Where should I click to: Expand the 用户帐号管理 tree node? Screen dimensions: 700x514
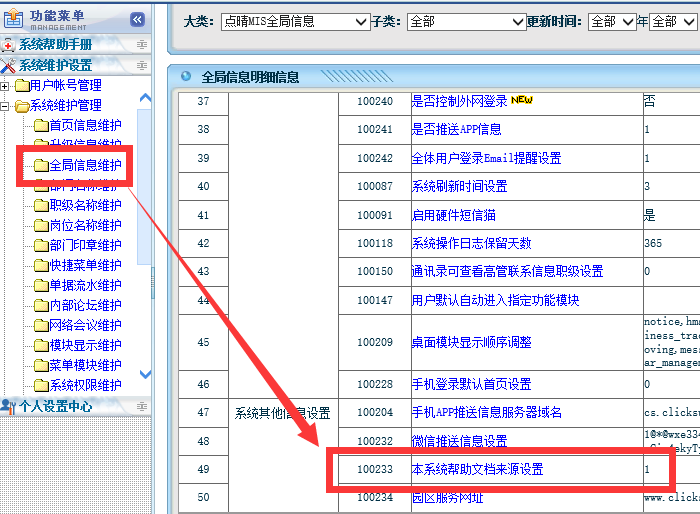pos(6,86)
